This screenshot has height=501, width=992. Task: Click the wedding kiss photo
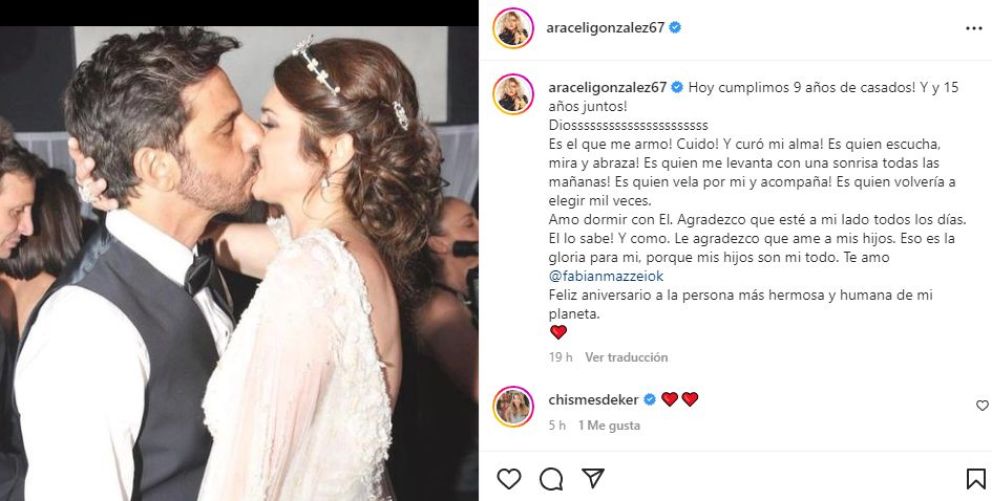239,263
